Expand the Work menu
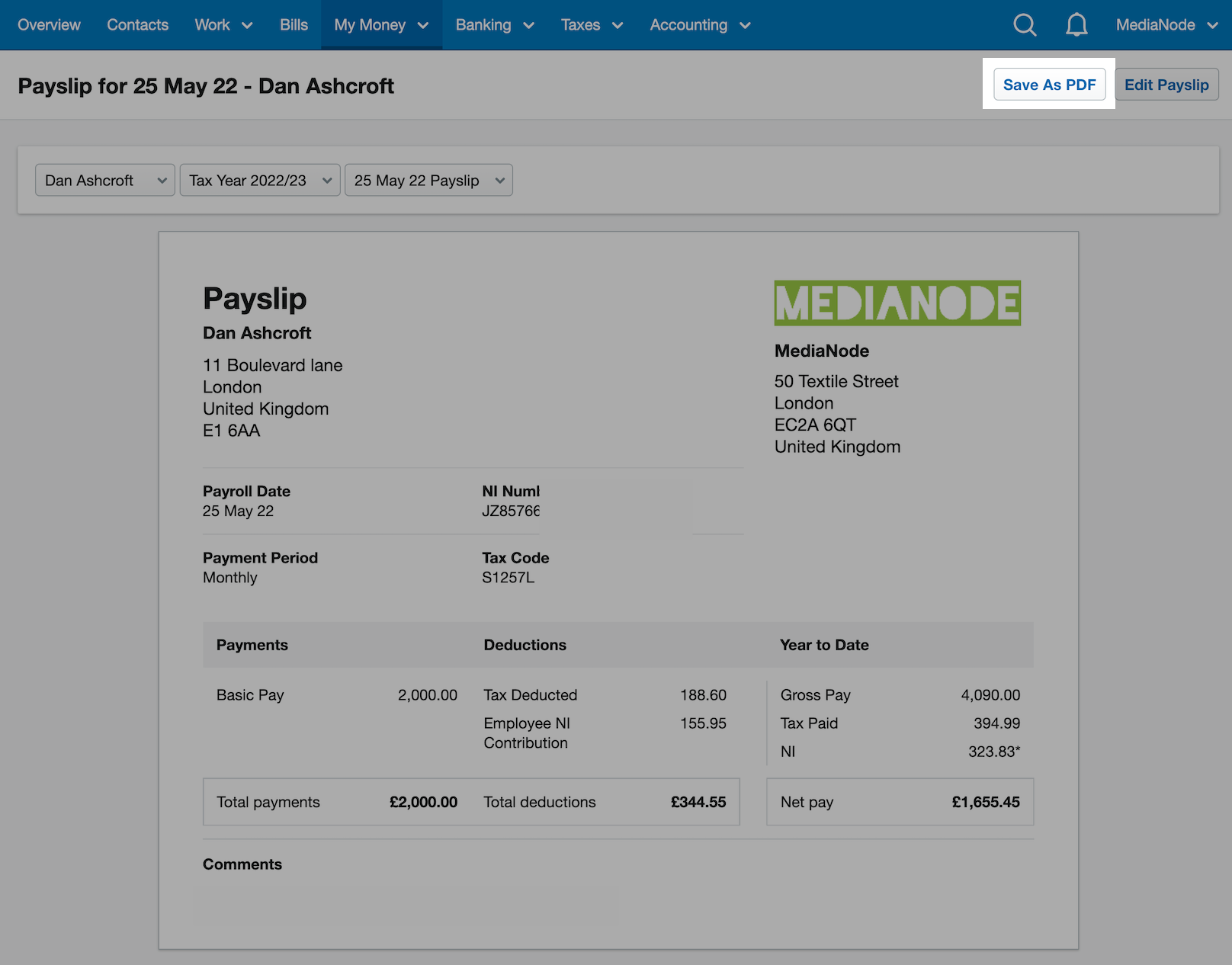 223,25
